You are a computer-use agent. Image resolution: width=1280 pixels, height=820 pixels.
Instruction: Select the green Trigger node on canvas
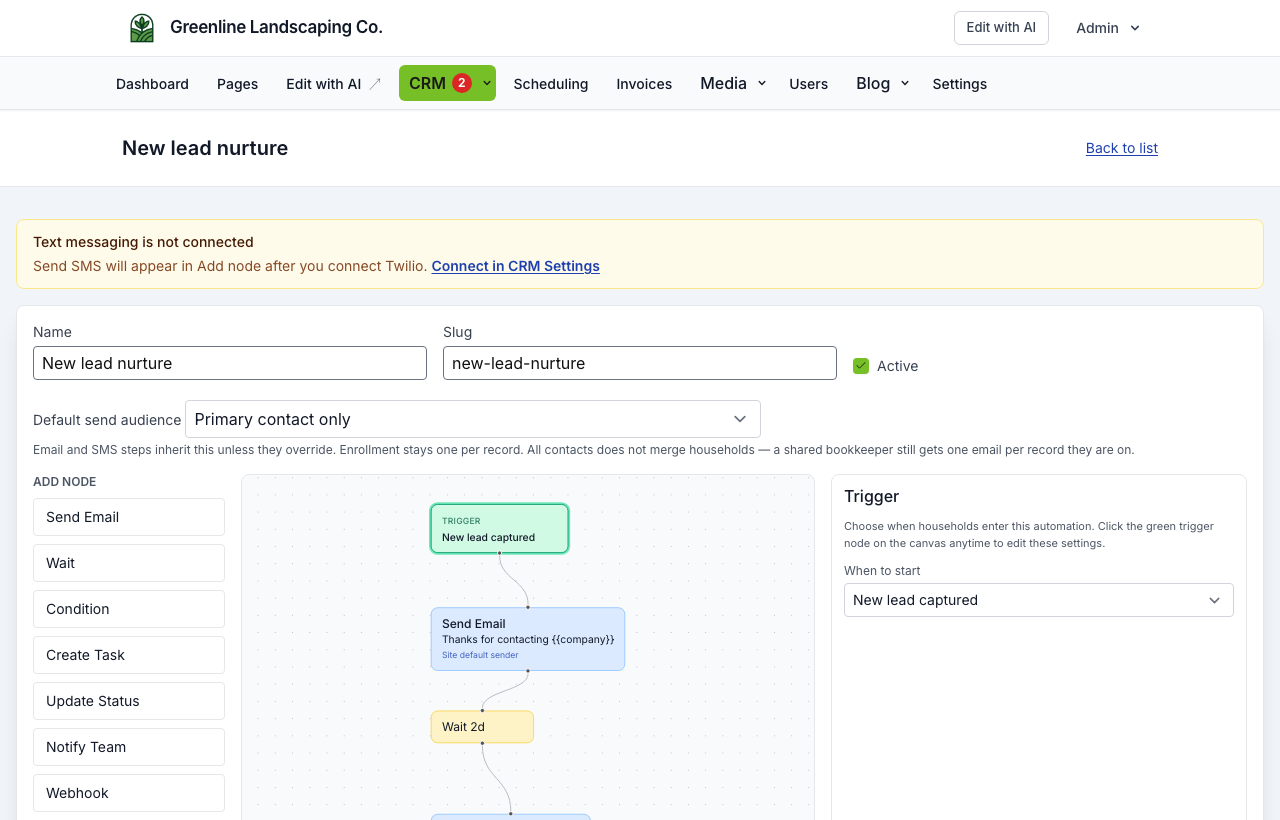(500, 528)
